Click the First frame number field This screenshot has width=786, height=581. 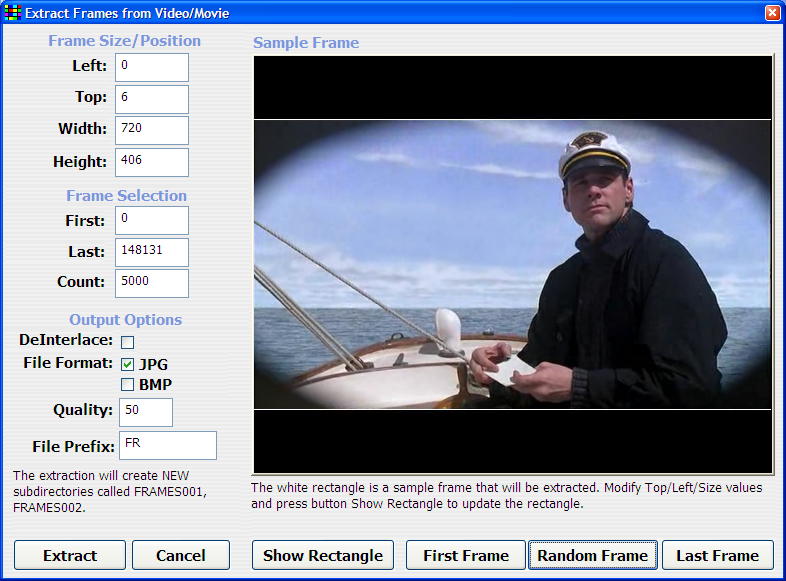[x=152, y=220]
